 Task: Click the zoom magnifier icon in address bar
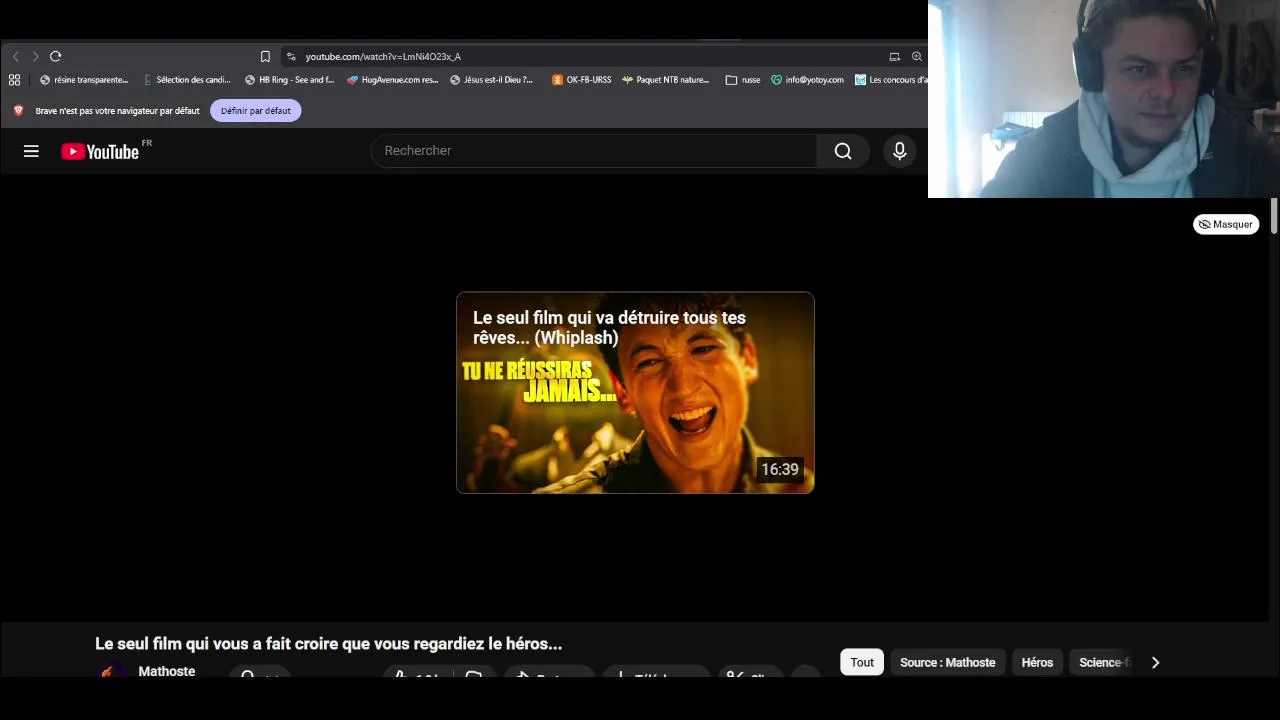click(x=917, y=56)
